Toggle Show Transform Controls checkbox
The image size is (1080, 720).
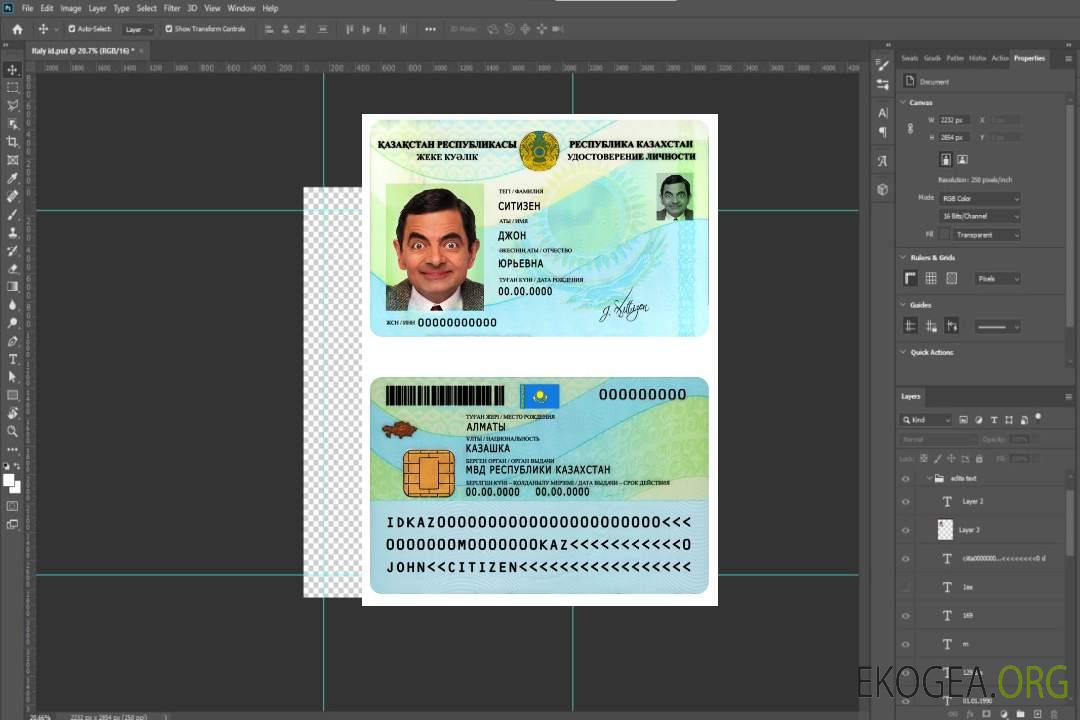point(169,29)
